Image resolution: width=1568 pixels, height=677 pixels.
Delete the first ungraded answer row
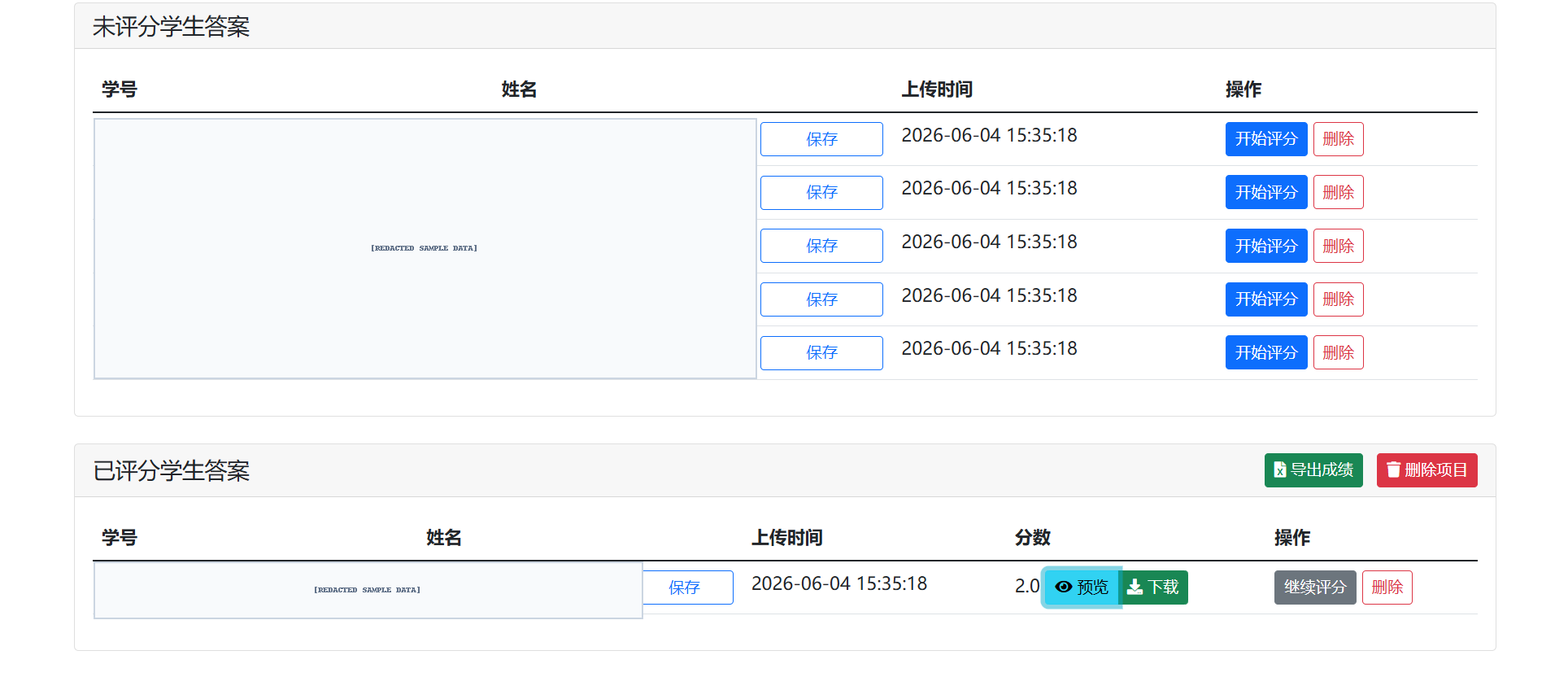coord(1339,139)
